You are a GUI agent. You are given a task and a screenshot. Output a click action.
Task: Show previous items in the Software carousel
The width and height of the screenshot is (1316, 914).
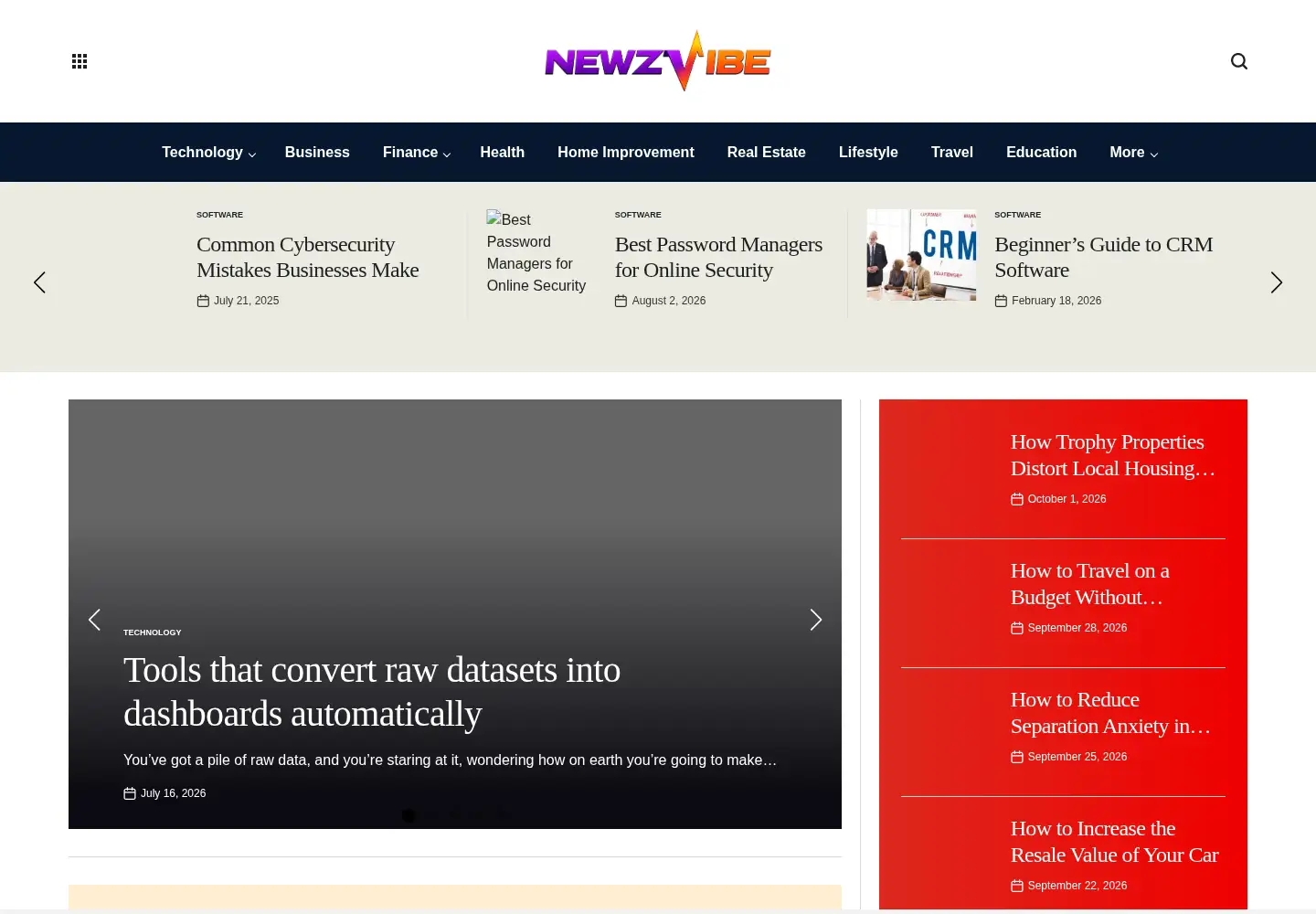coord(39,282)
